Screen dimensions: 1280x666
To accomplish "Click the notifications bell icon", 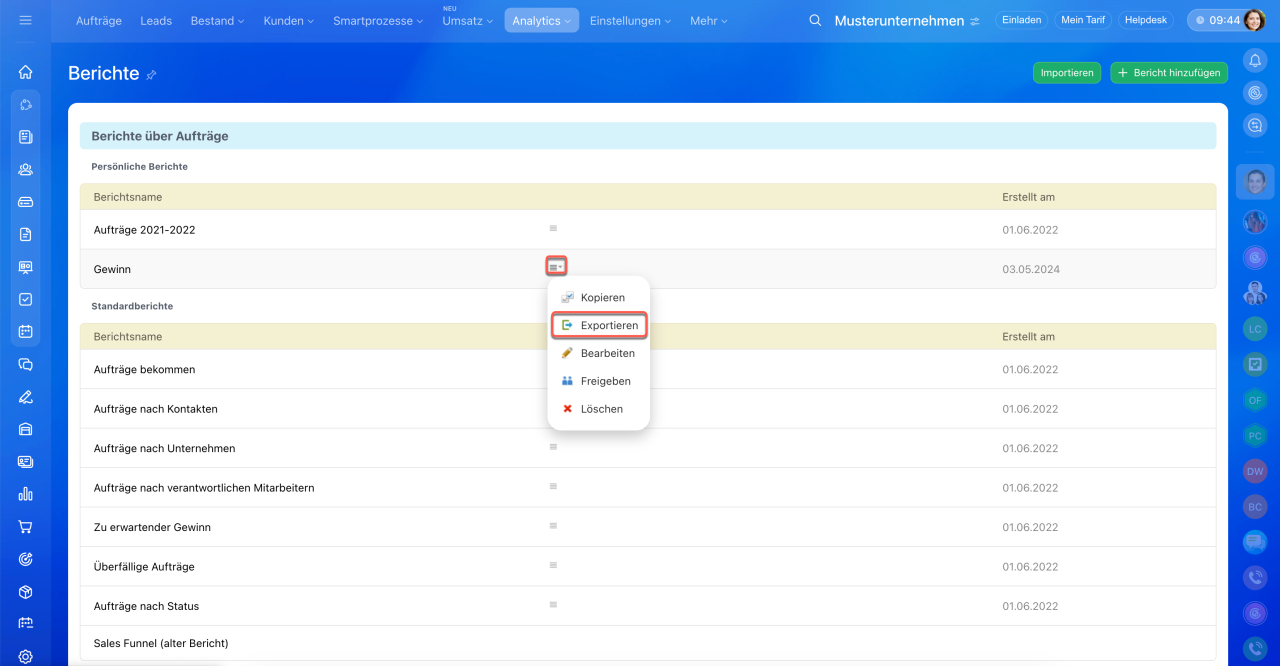I will point(1255,61).
